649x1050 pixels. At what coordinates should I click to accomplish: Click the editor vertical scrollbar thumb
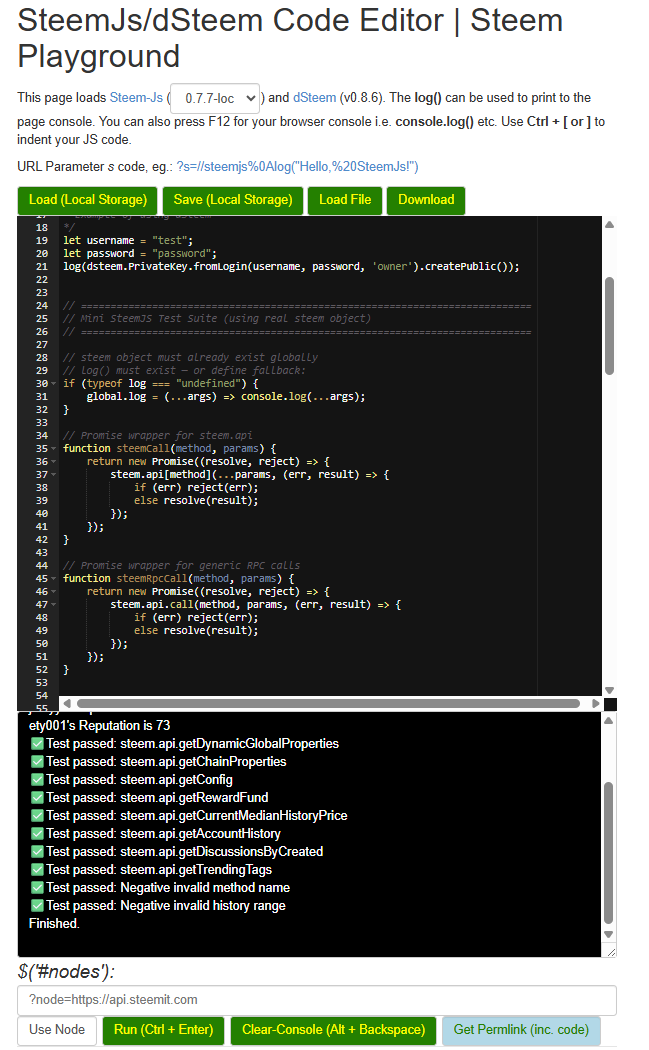pos(609,325)
